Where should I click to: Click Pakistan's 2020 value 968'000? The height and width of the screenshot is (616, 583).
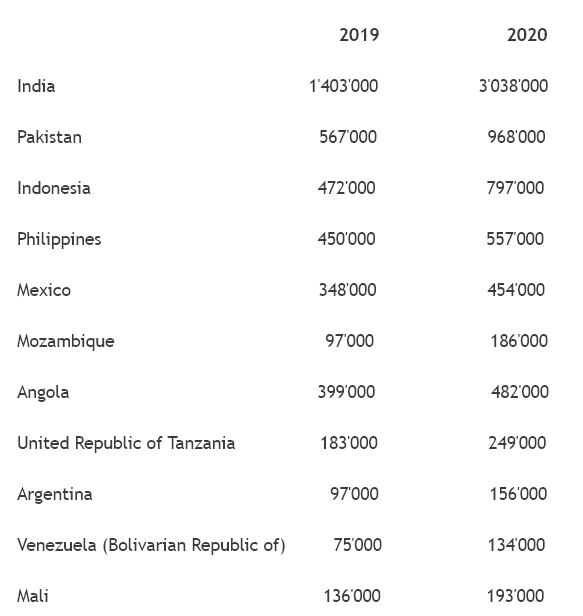click(x=517, y=137)
